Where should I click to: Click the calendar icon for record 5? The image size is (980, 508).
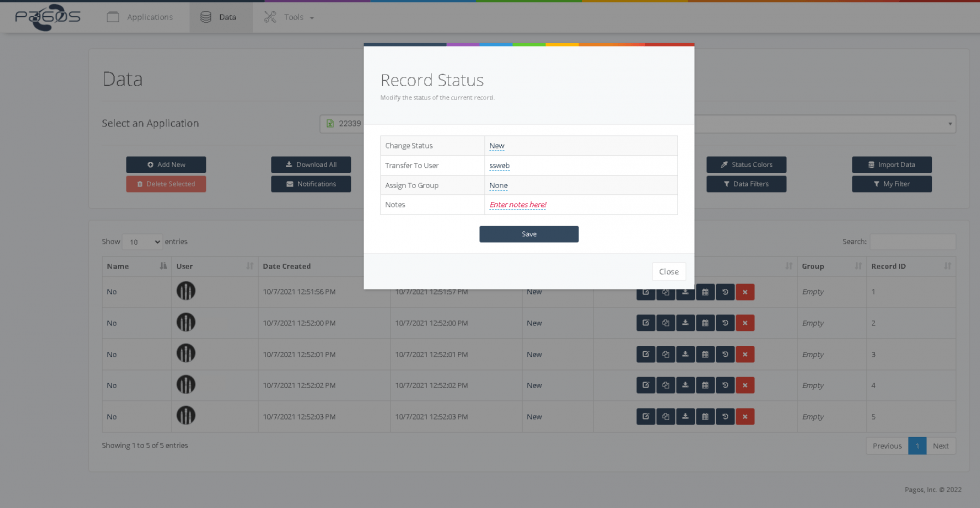(705, 416)
